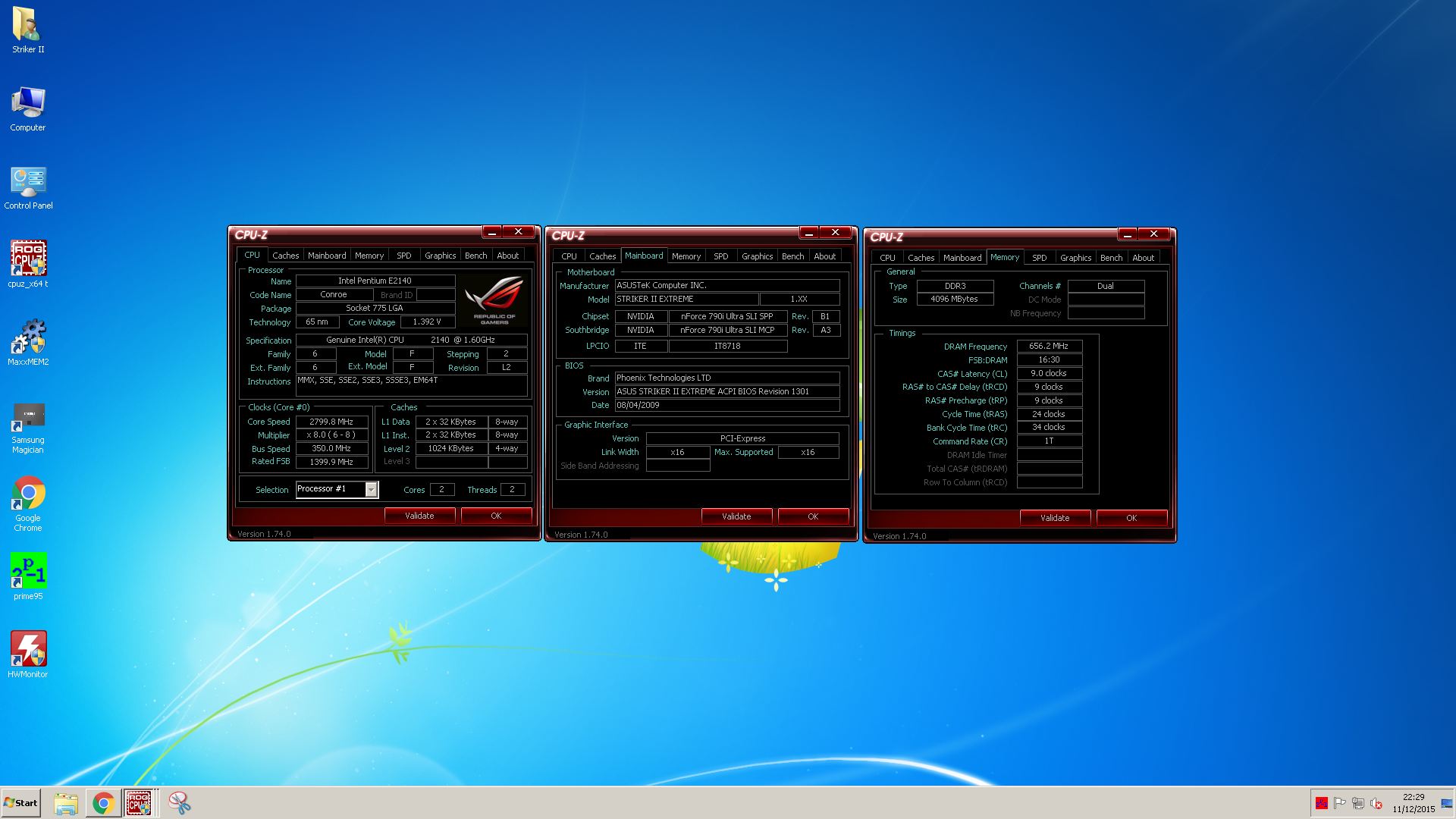Click OK in the CPU tab window
Image resolution: width=1456 pixels, height=819 pixels.
(x=496, y=516)
